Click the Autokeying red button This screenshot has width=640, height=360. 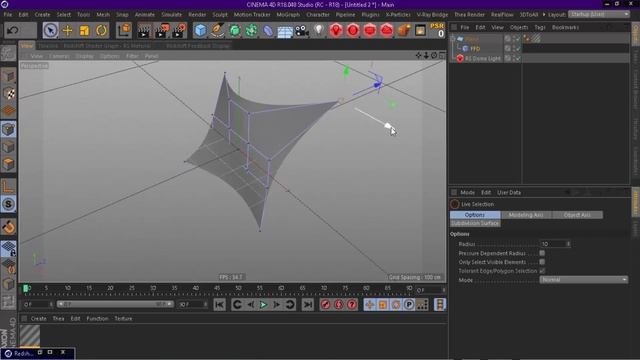point(339,304)
